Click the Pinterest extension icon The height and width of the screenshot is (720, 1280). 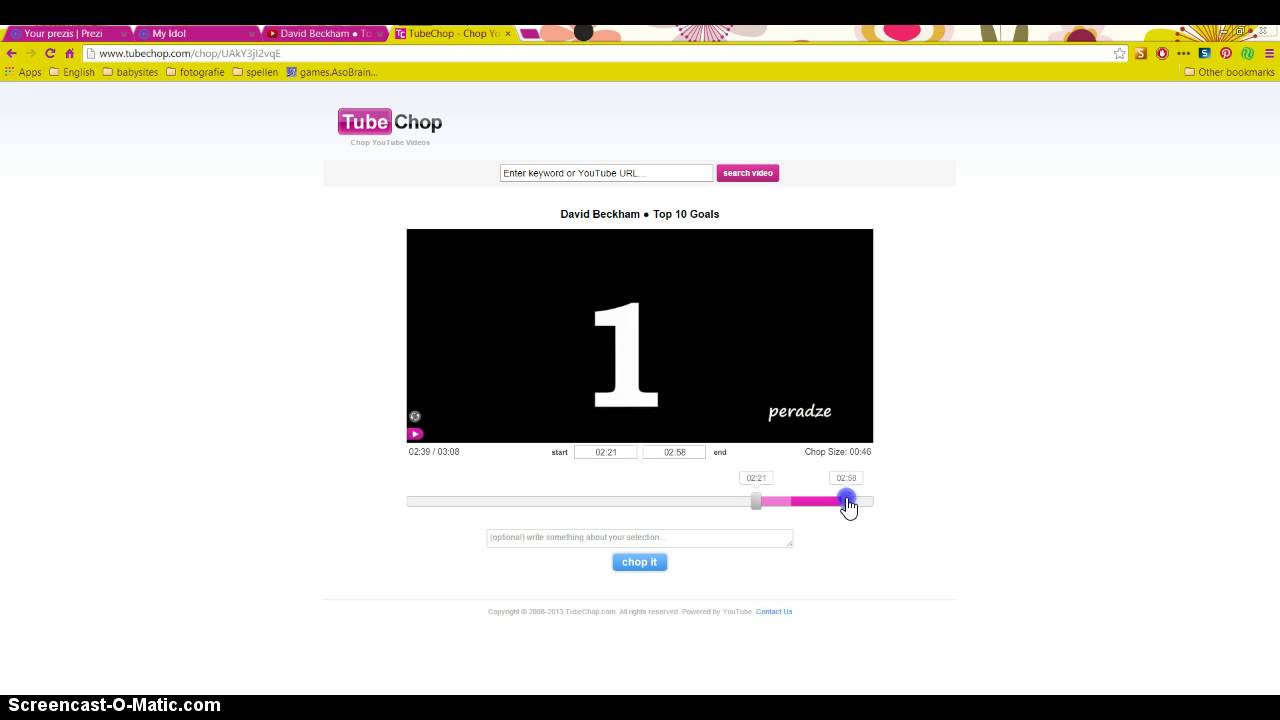[x=1226, y=53]
